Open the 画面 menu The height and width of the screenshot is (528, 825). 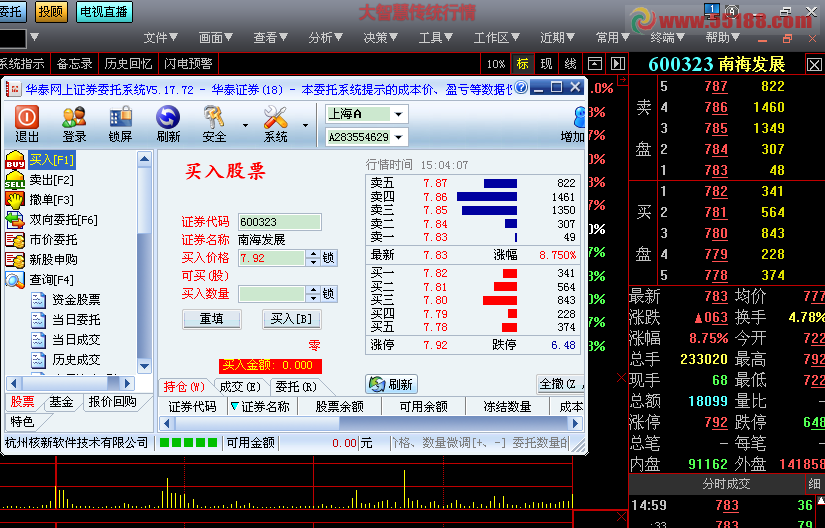pos(216,38)
